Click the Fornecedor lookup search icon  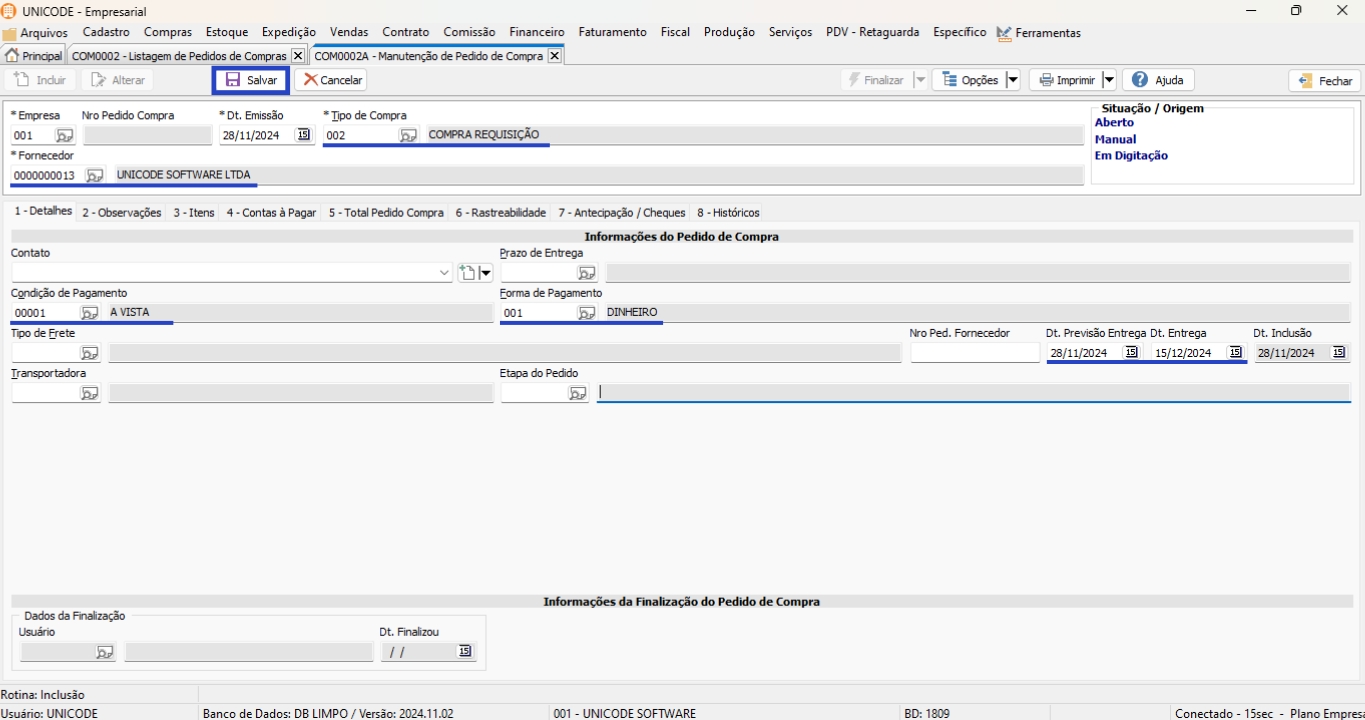94,176
